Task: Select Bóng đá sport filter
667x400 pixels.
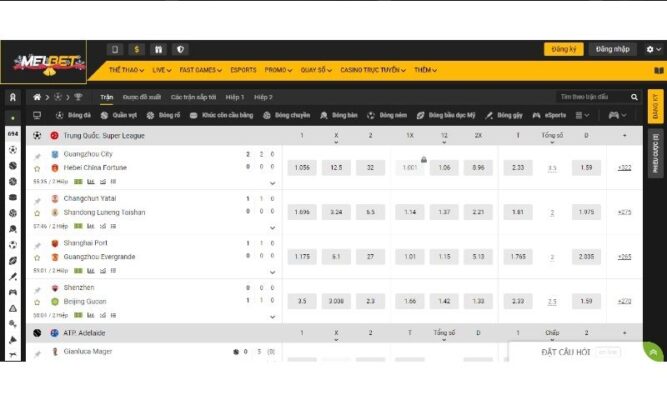Action: click(74, 115)
